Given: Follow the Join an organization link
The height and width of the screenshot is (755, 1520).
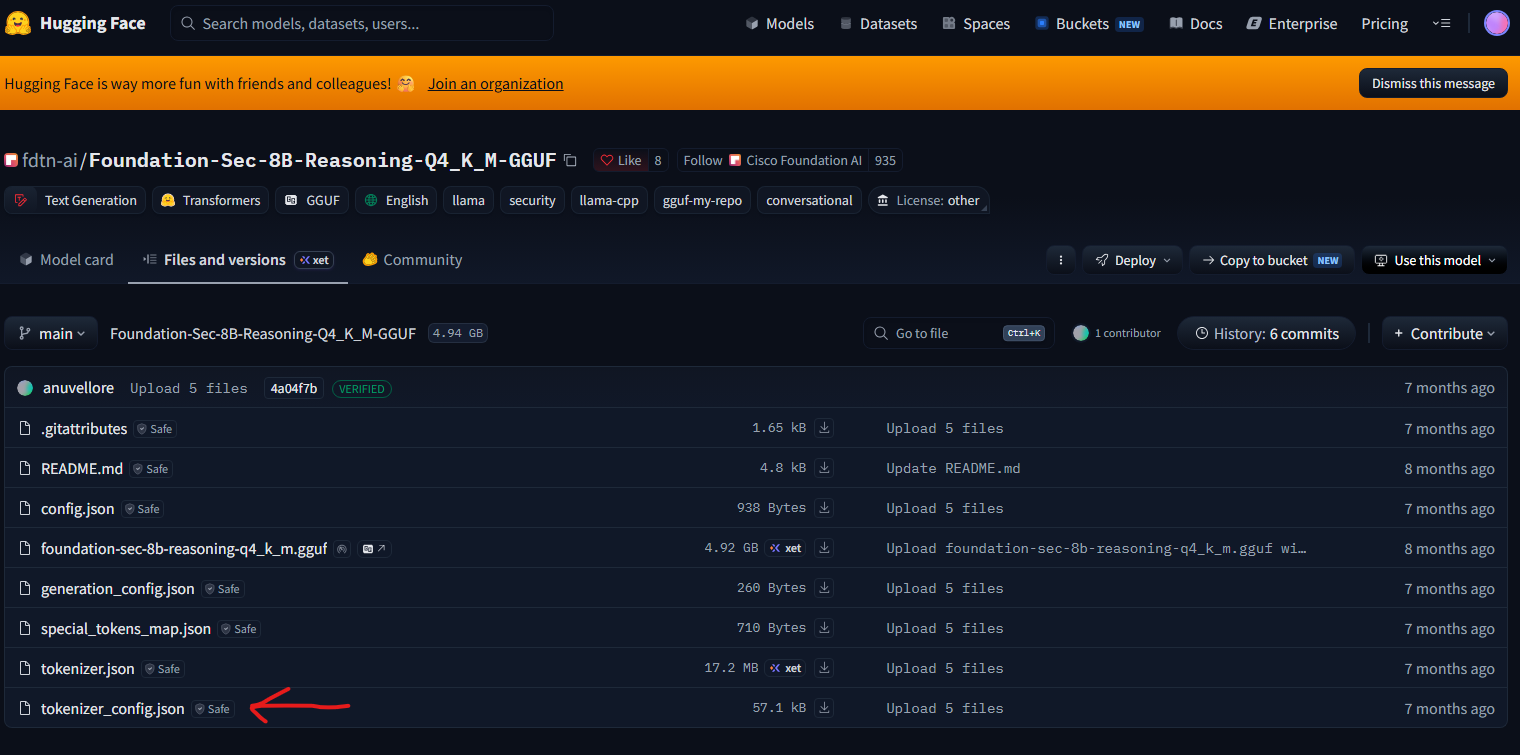Looking at the screenshot, I should (x=496, y=84).
